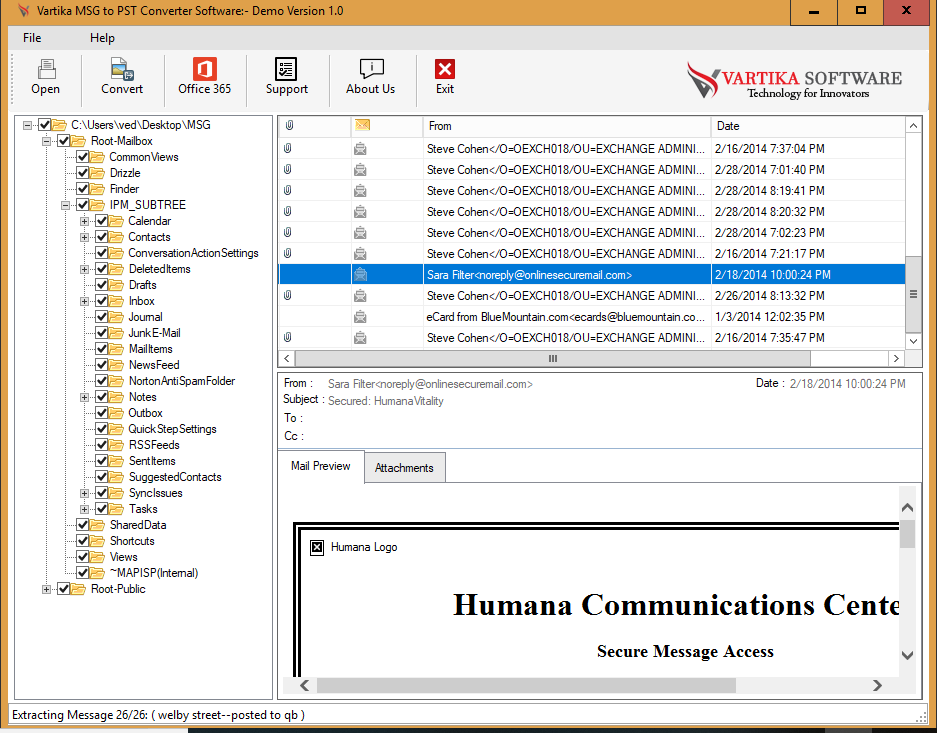Click the Open toolbar icon
Viewport: 937px width, 733px height.
point(46,69)
